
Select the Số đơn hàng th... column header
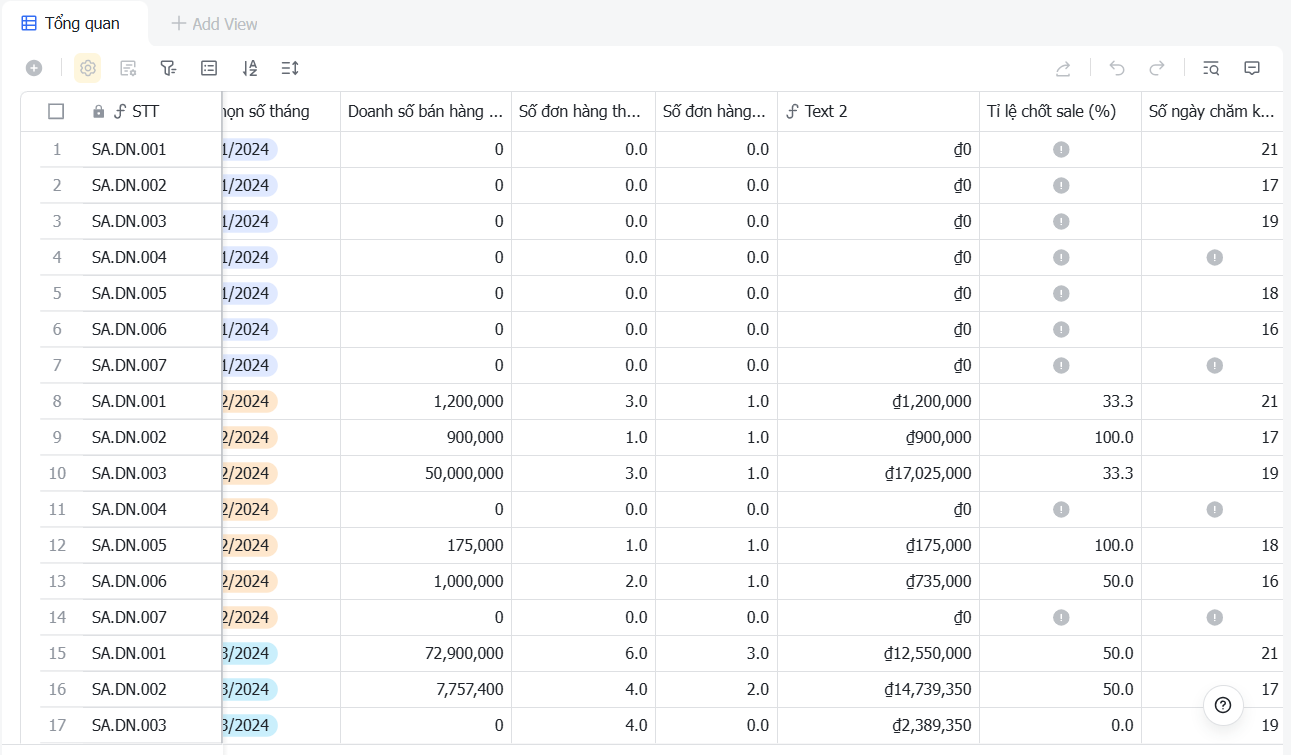[x=583, y=111]
